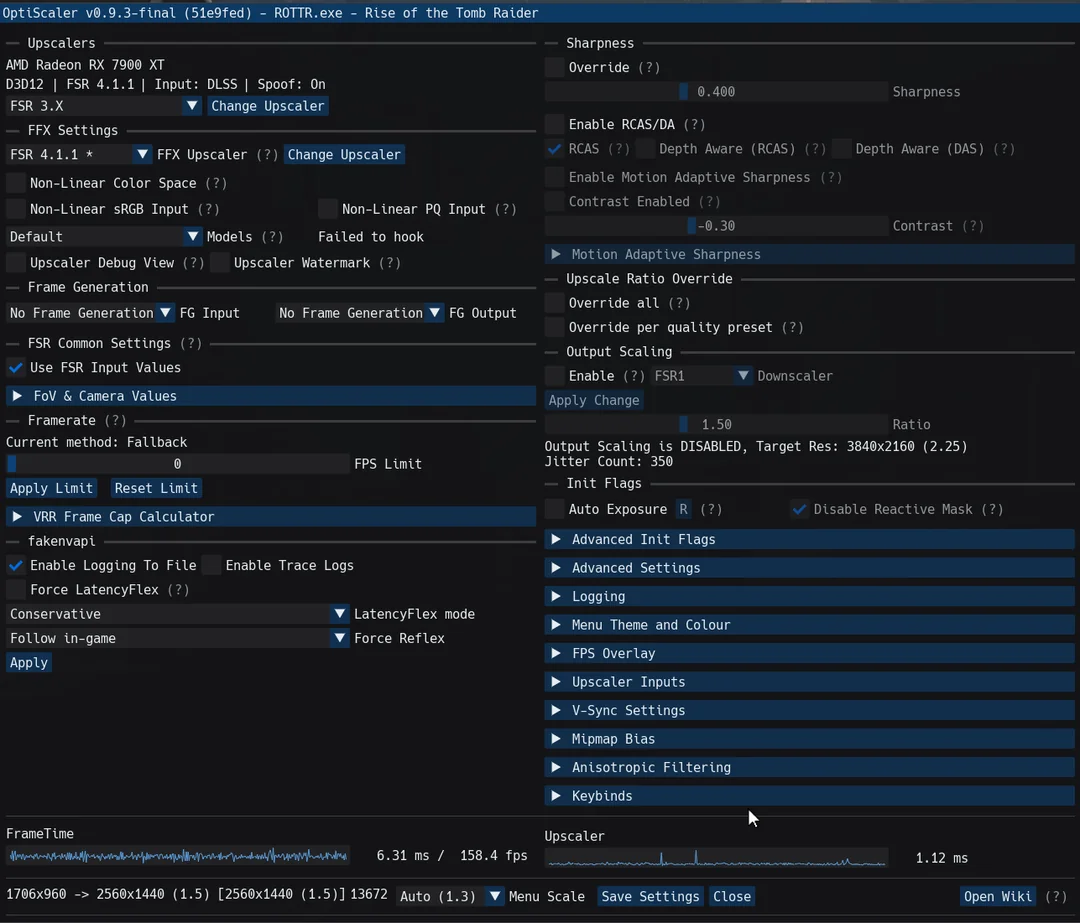Adjust the Output Scaling Ratio slider
This screenshot has width=1080, height=923.
click(x=716, y=425)
